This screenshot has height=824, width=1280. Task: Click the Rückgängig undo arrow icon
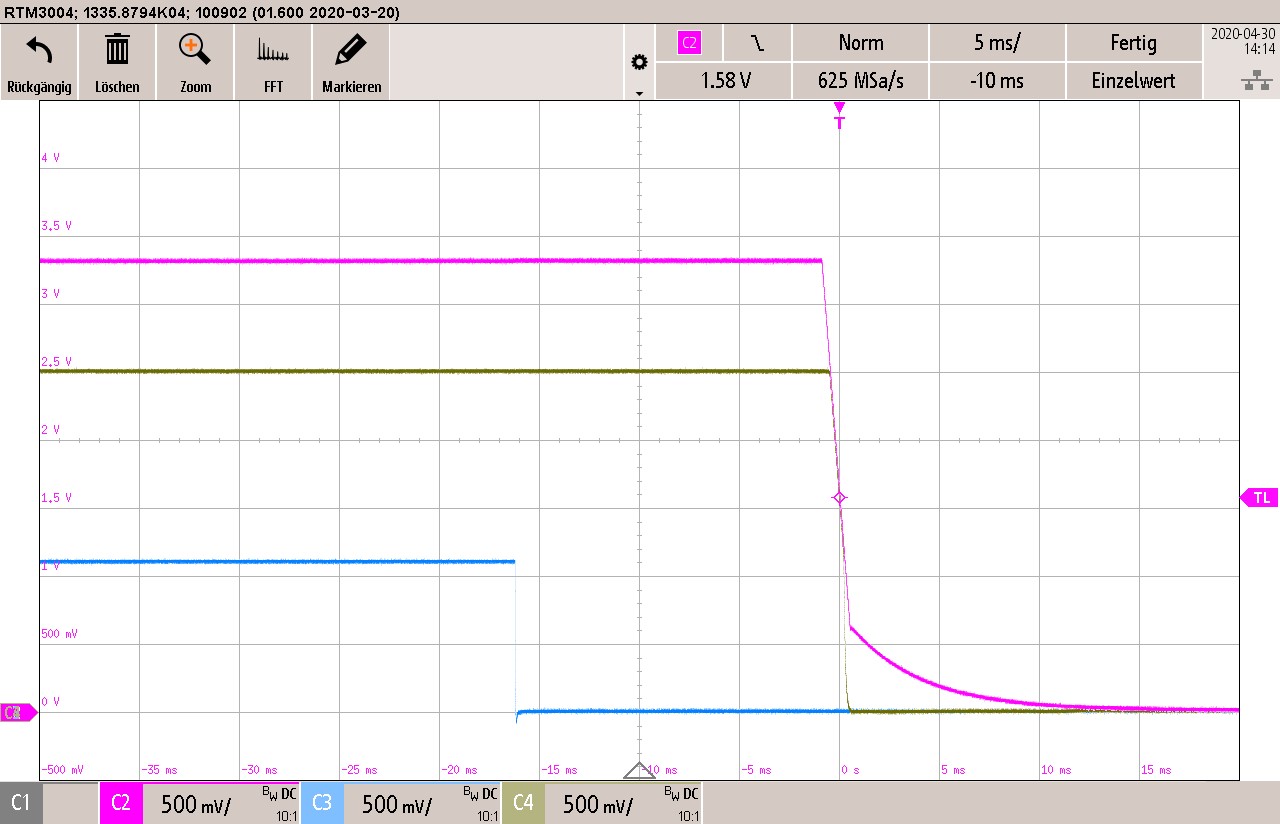[39, 49]
